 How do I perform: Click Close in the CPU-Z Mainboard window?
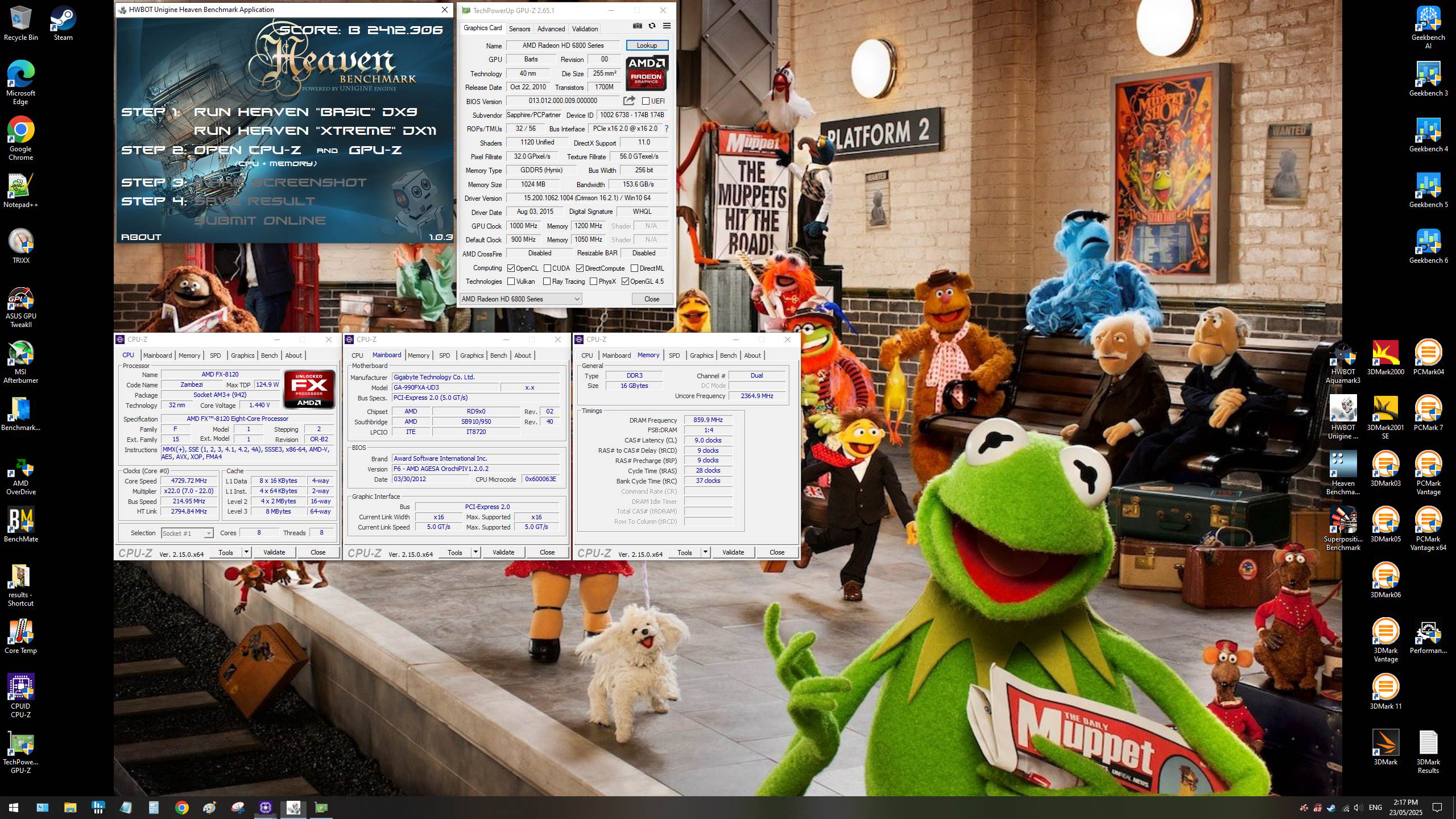click(547, 552)
